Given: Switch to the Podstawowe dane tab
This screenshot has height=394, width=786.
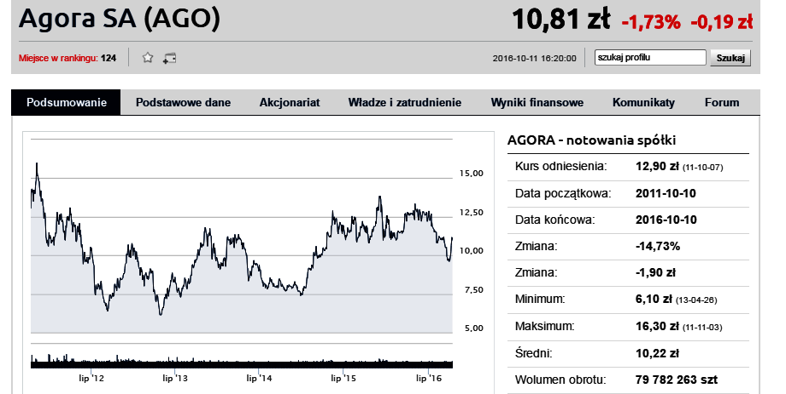Looking at the screenshot, I should (x=183, y=102).
